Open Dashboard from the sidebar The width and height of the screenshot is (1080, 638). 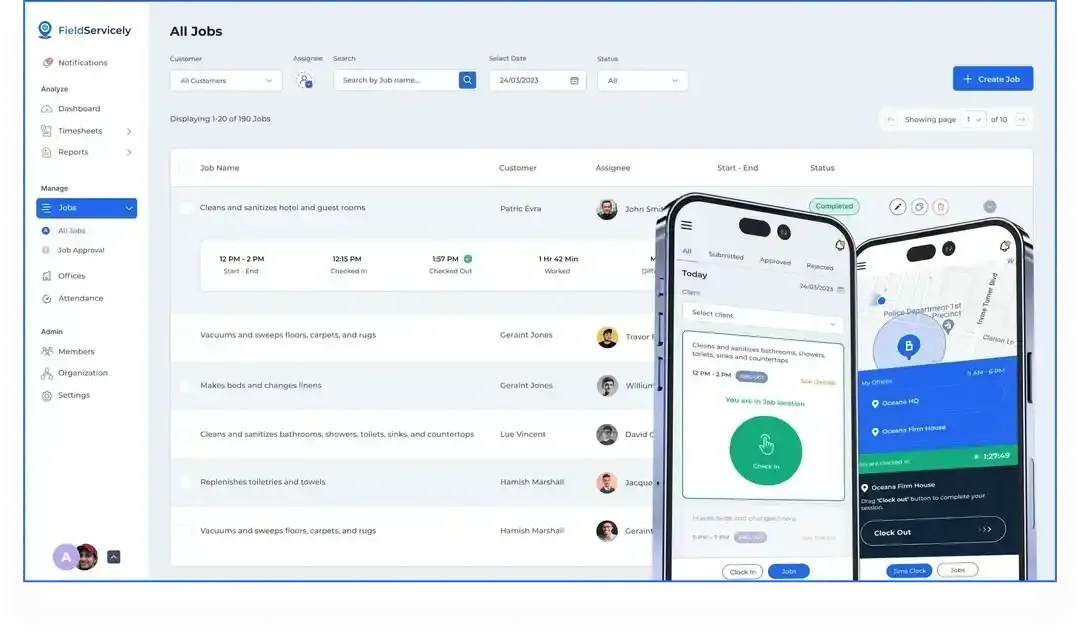point(79,109)
